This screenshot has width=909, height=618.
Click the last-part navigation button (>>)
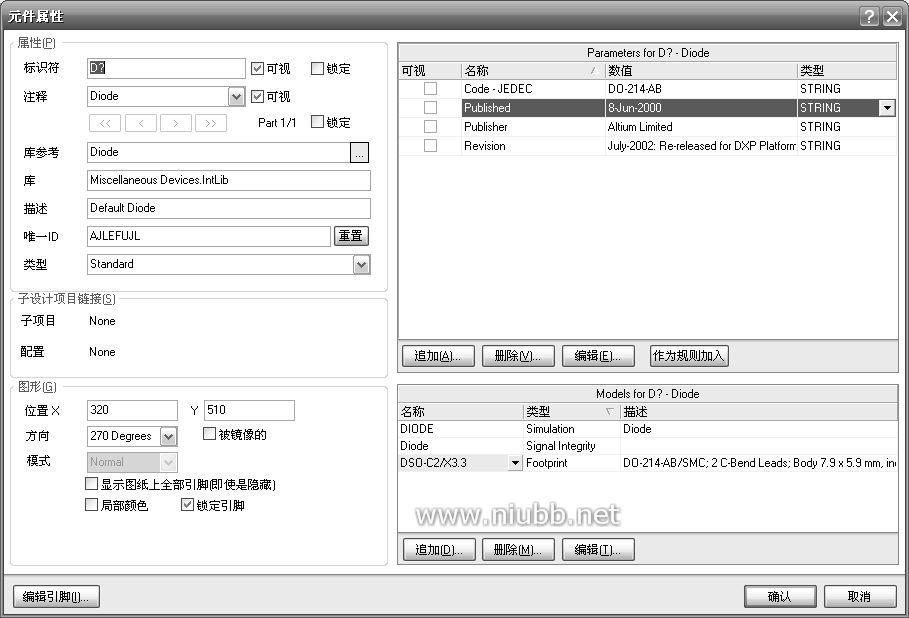(210, 123)
